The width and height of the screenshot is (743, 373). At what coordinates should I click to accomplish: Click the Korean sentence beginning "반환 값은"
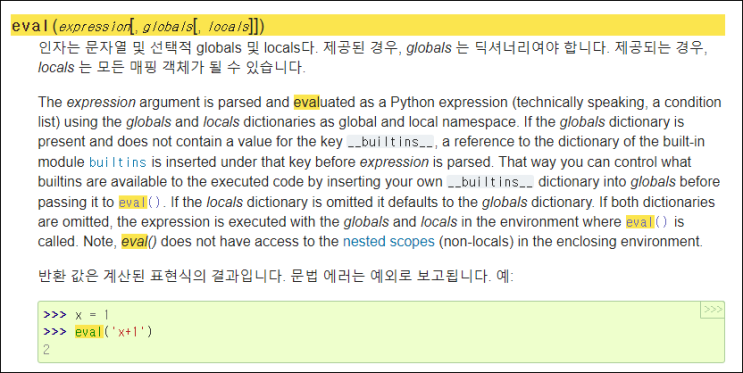(275, 275)
